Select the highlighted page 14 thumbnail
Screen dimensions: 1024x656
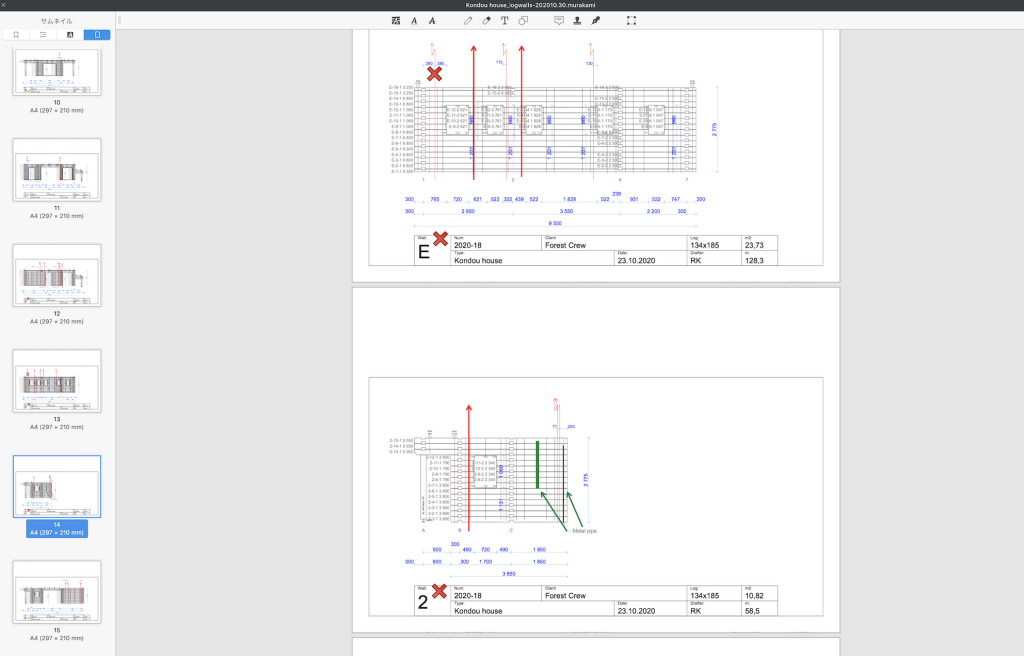point(57,487)
